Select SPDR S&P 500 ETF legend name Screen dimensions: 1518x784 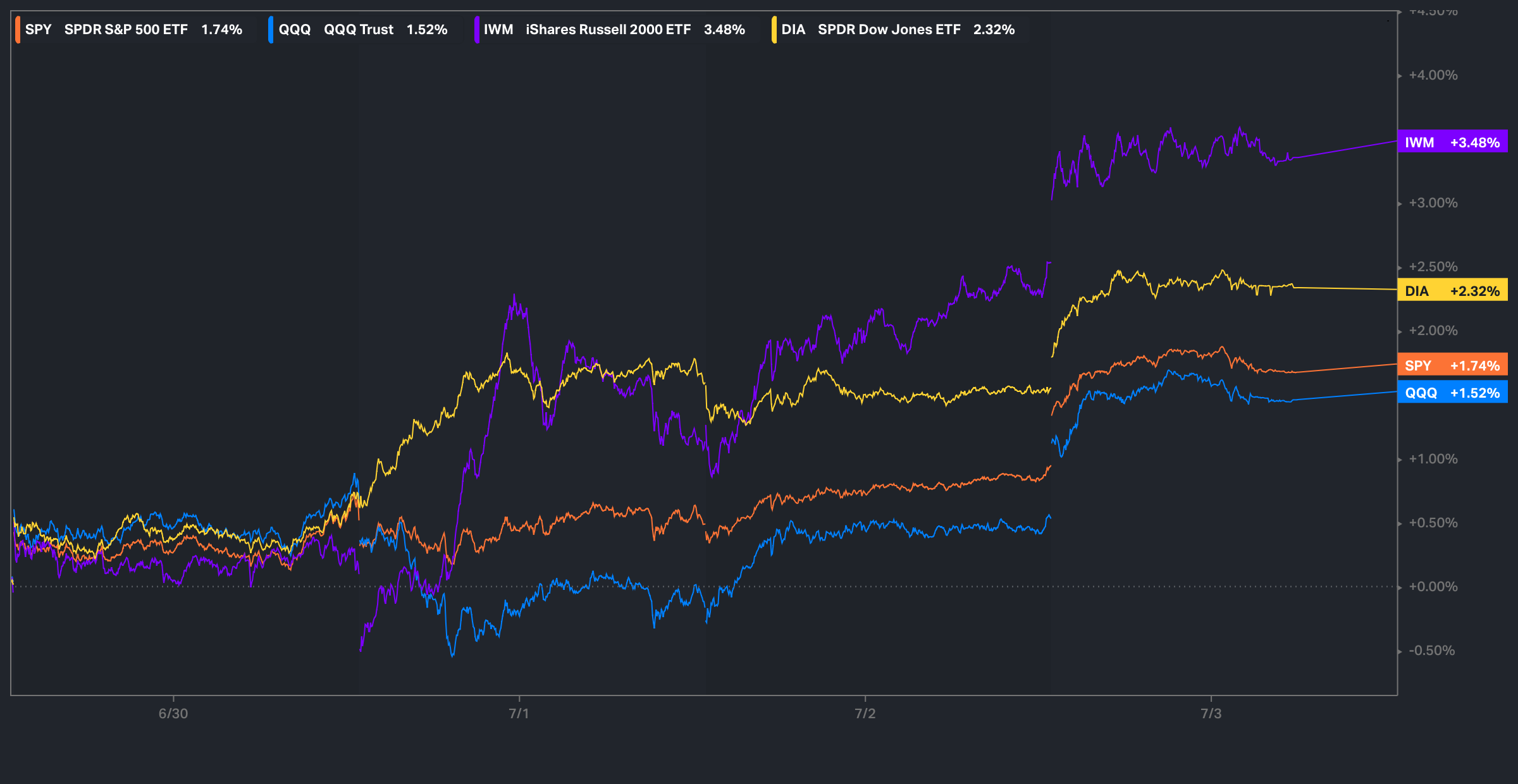(126, 30)
